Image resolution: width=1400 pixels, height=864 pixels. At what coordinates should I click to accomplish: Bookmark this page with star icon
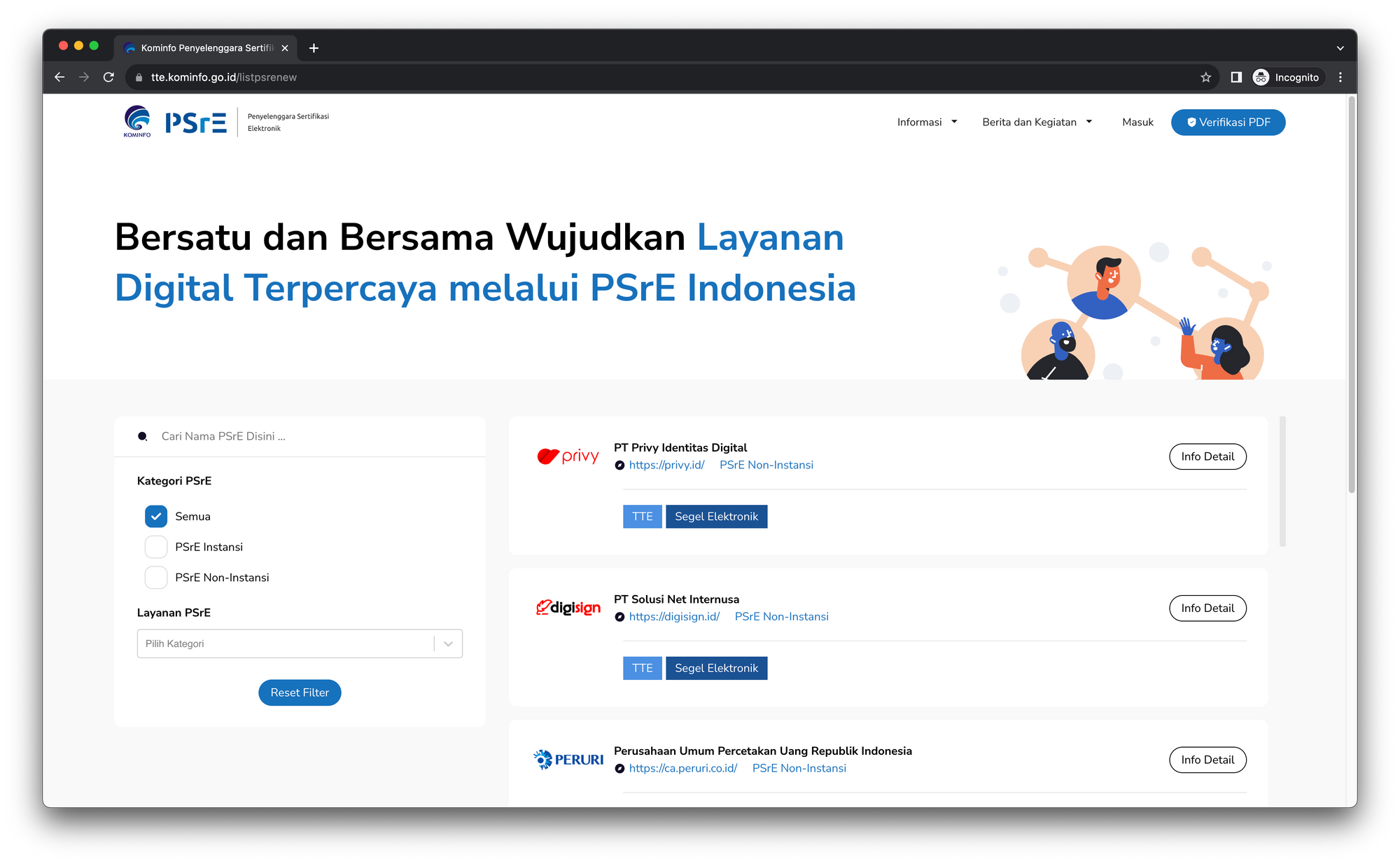pyautogui.click(x=1205, y=77)
